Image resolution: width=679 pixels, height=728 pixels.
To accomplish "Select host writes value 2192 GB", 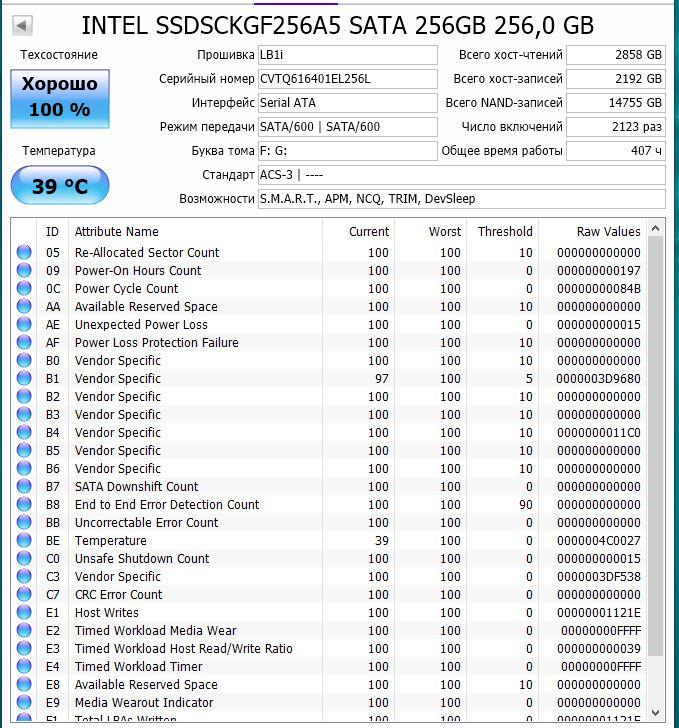I will [x=616, y=79].
